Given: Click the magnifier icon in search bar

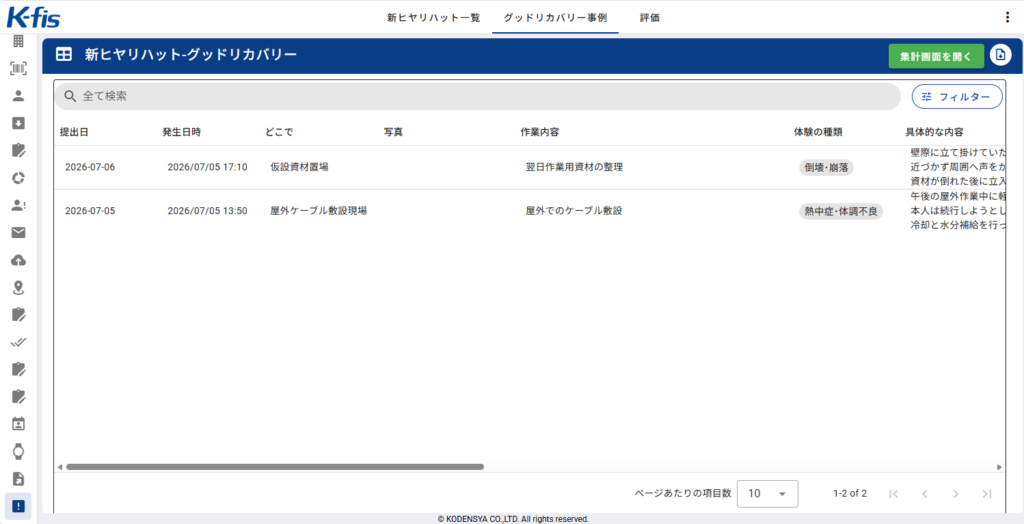Looking at the screenshot, I should click(x=70, y=96).
